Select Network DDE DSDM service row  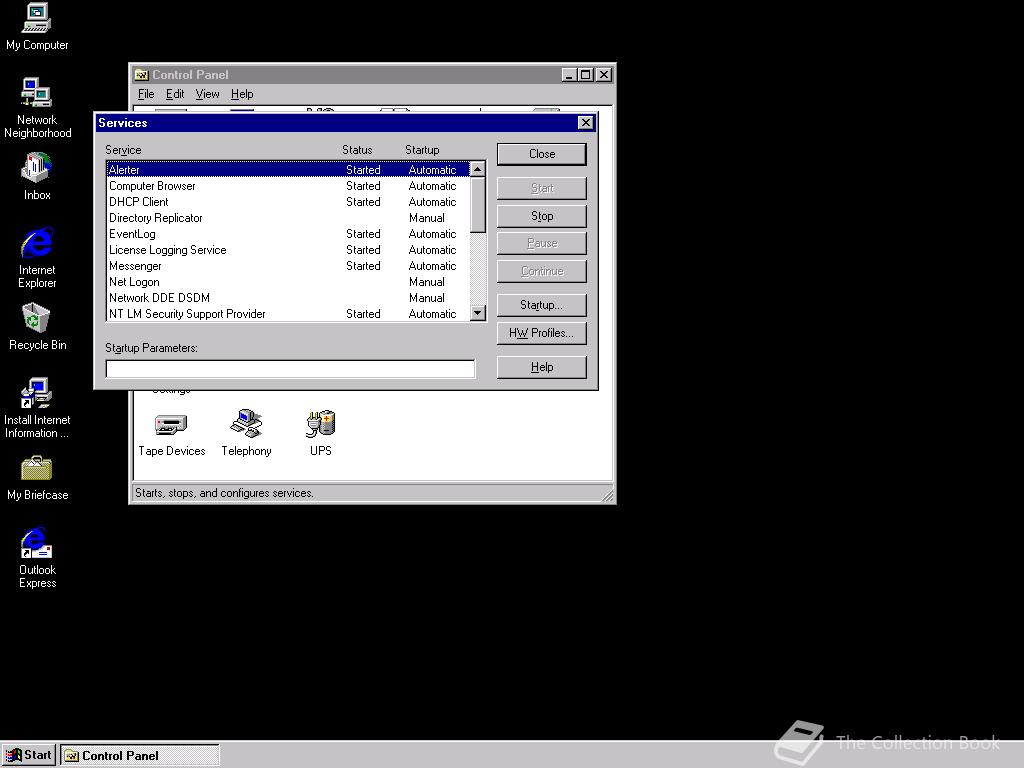(287, 298)
